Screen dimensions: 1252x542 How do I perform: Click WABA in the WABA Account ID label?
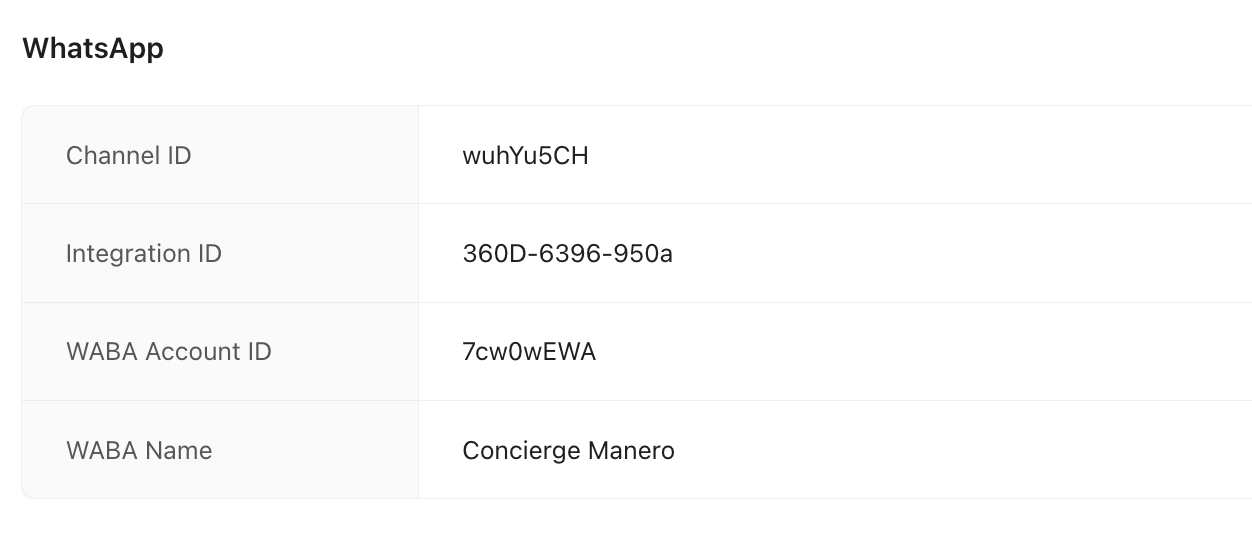(102, 351)
